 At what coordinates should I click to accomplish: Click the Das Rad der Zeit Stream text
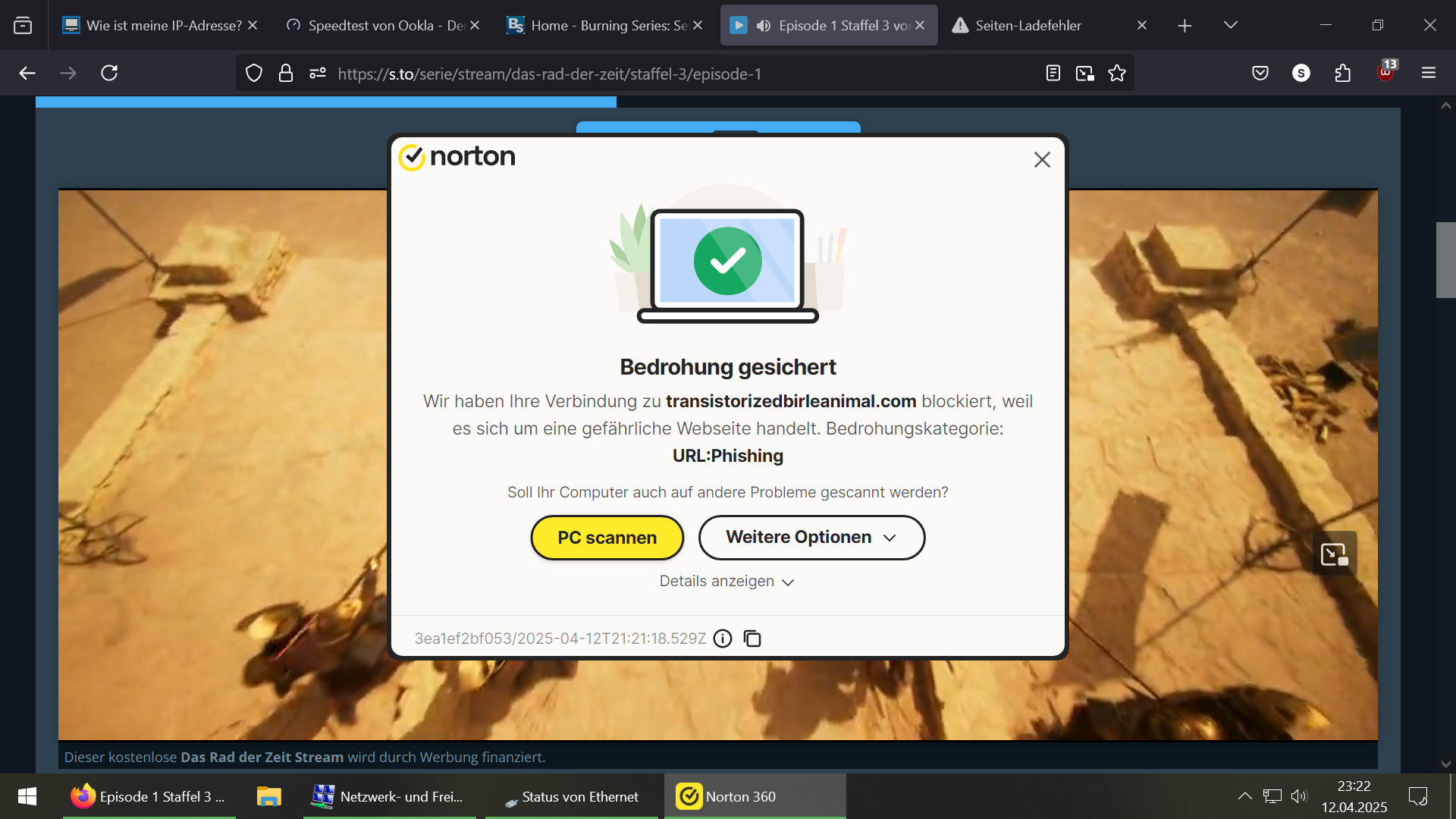[262, 758]
